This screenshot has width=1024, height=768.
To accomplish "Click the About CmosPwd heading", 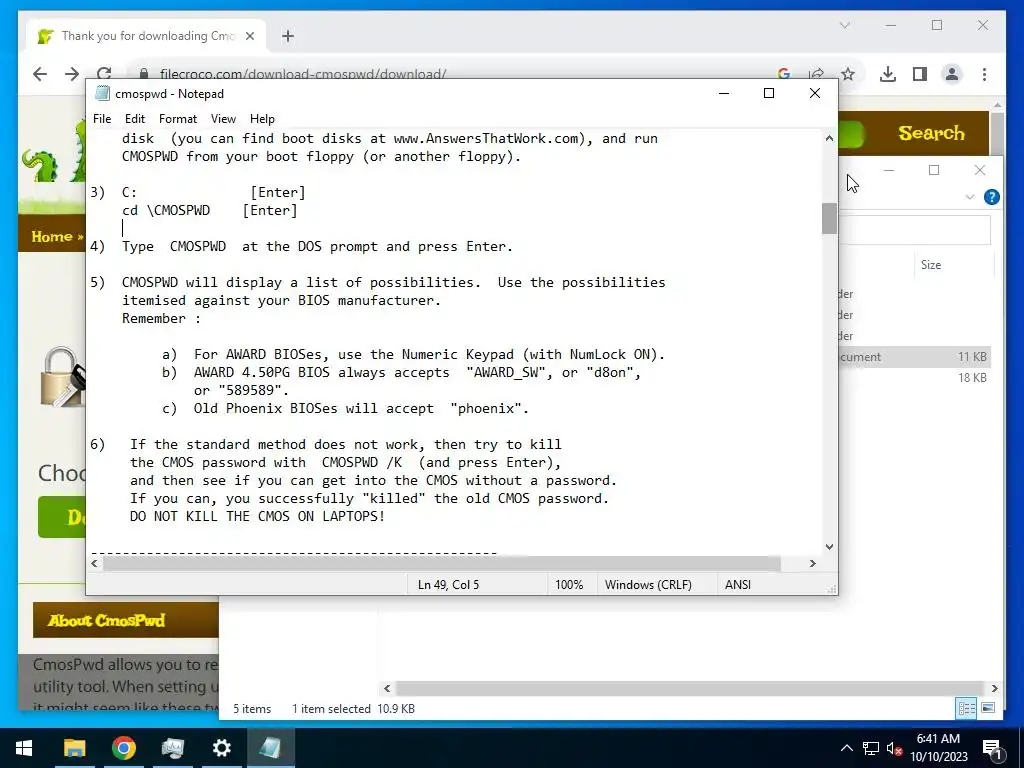I will 106,620.
